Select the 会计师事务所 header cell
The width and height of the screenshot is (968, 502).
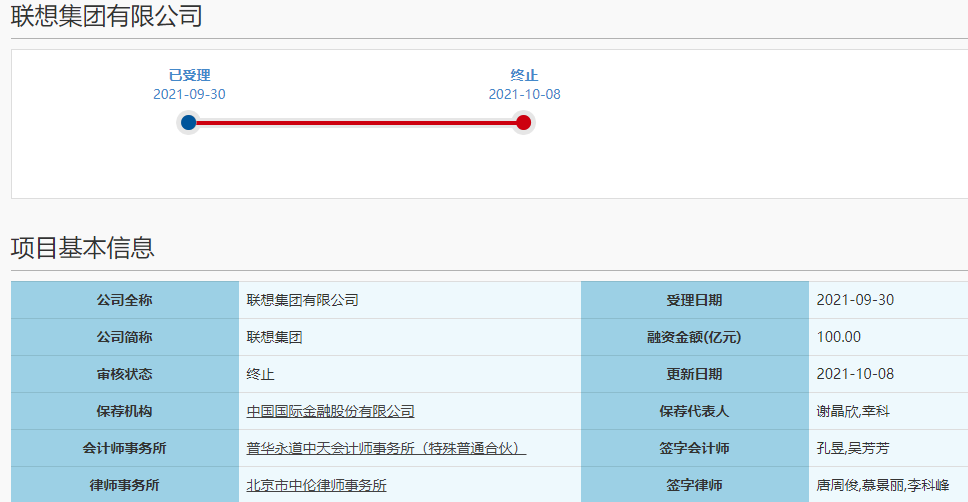coord(125,448)
